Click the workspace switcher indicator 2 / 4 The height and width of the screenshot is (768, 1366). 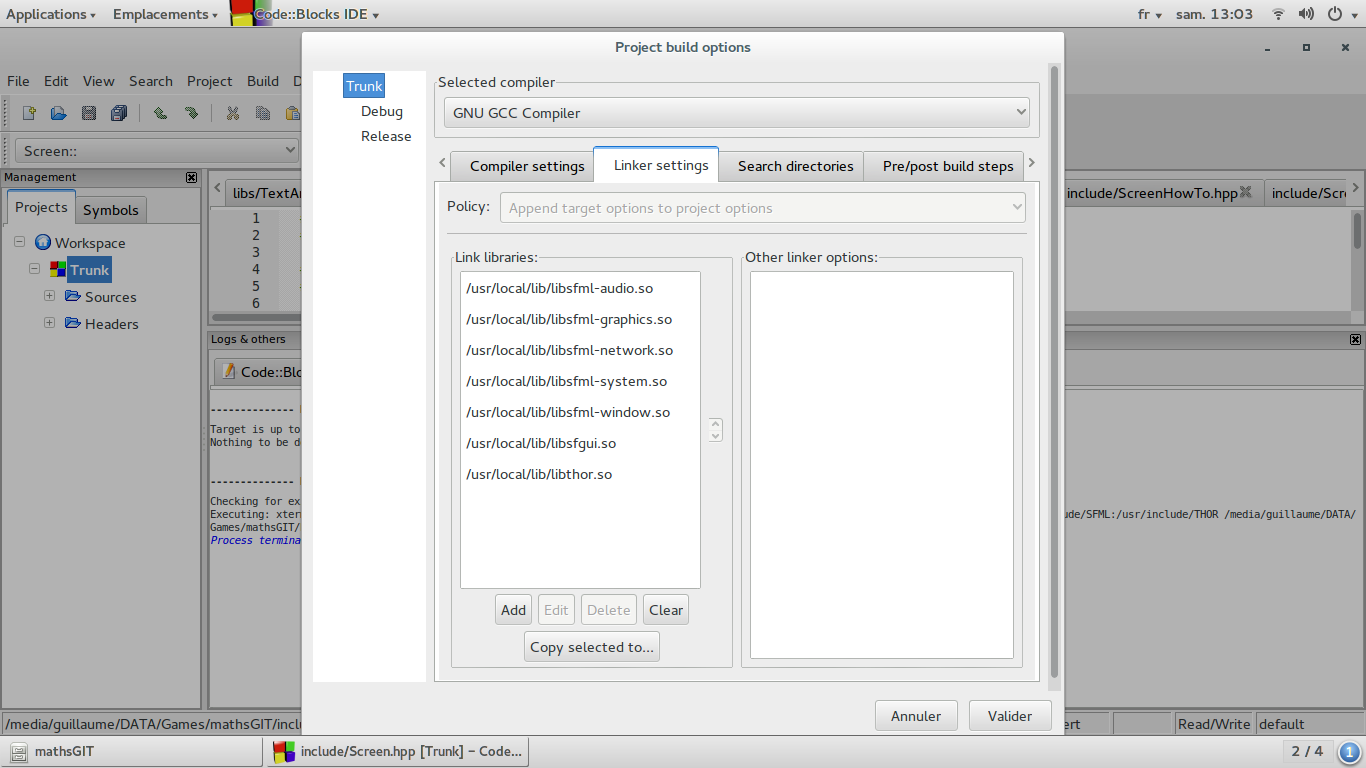[x=1307, y=751]
